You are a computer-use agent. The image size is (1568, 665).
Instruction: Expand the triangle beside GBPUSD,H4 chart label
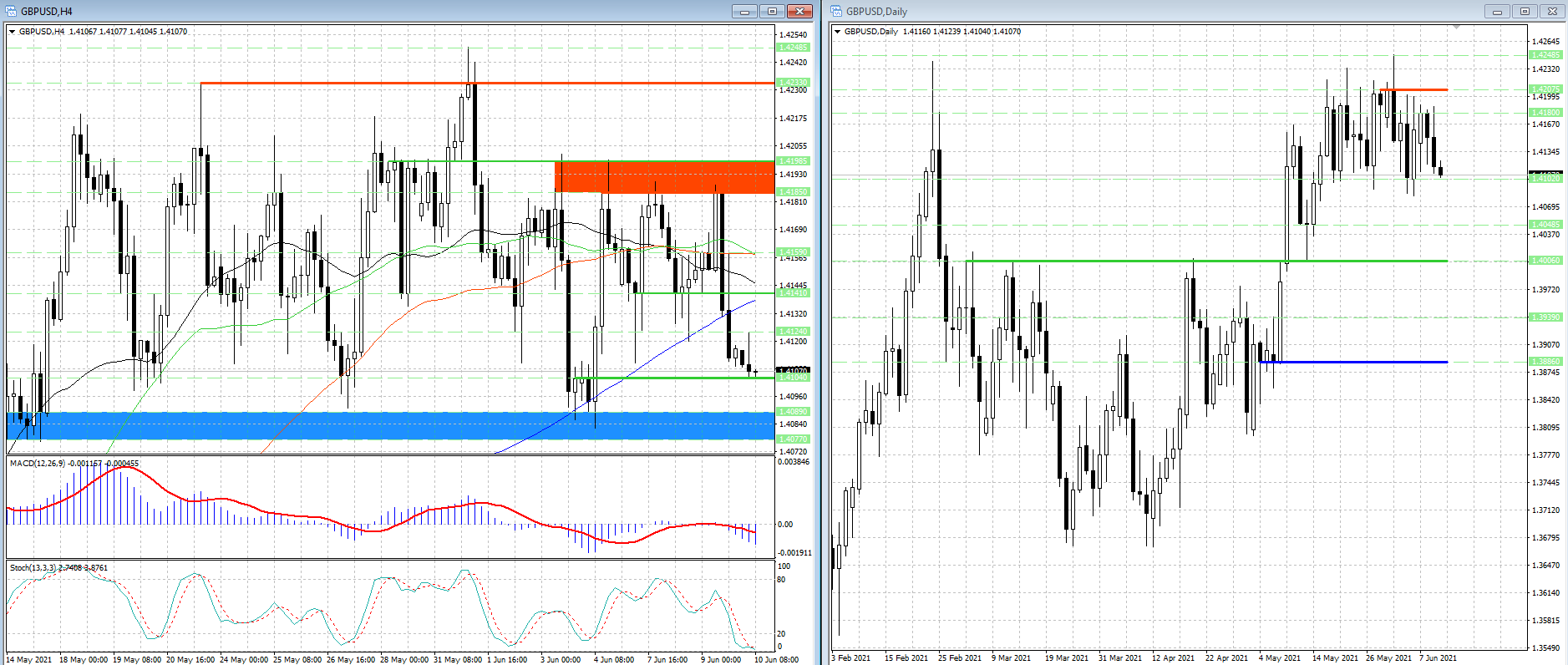[13, 32]
